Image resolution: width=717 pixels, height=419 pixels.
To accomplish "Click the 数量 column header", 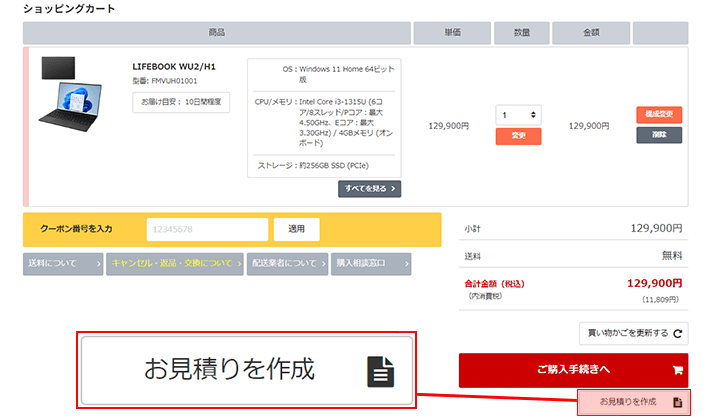I will click(x=522, y=32).
